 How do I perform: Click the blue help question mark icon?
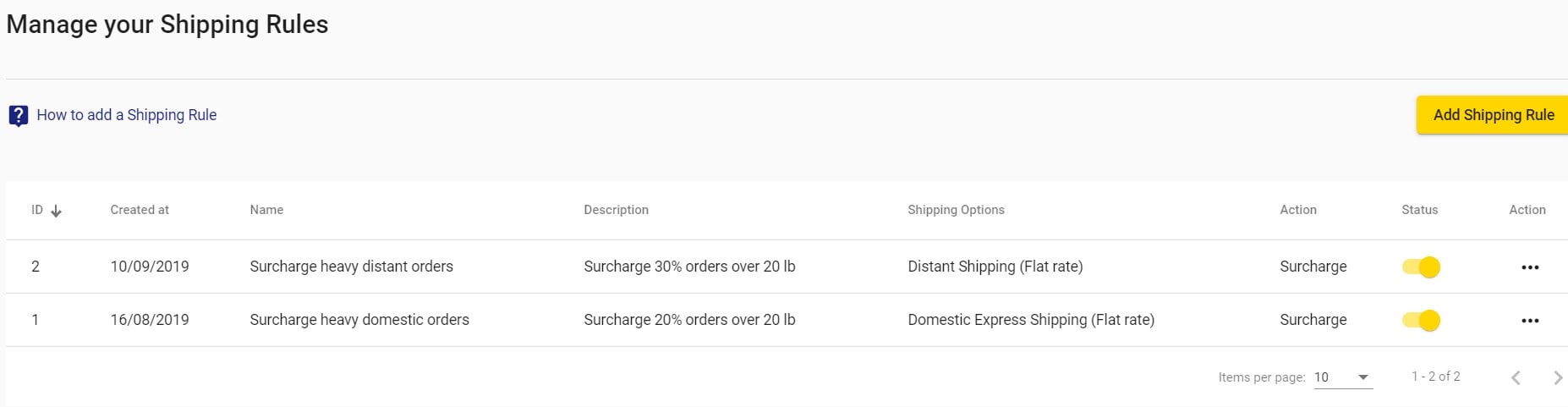(x=19, y=116)
